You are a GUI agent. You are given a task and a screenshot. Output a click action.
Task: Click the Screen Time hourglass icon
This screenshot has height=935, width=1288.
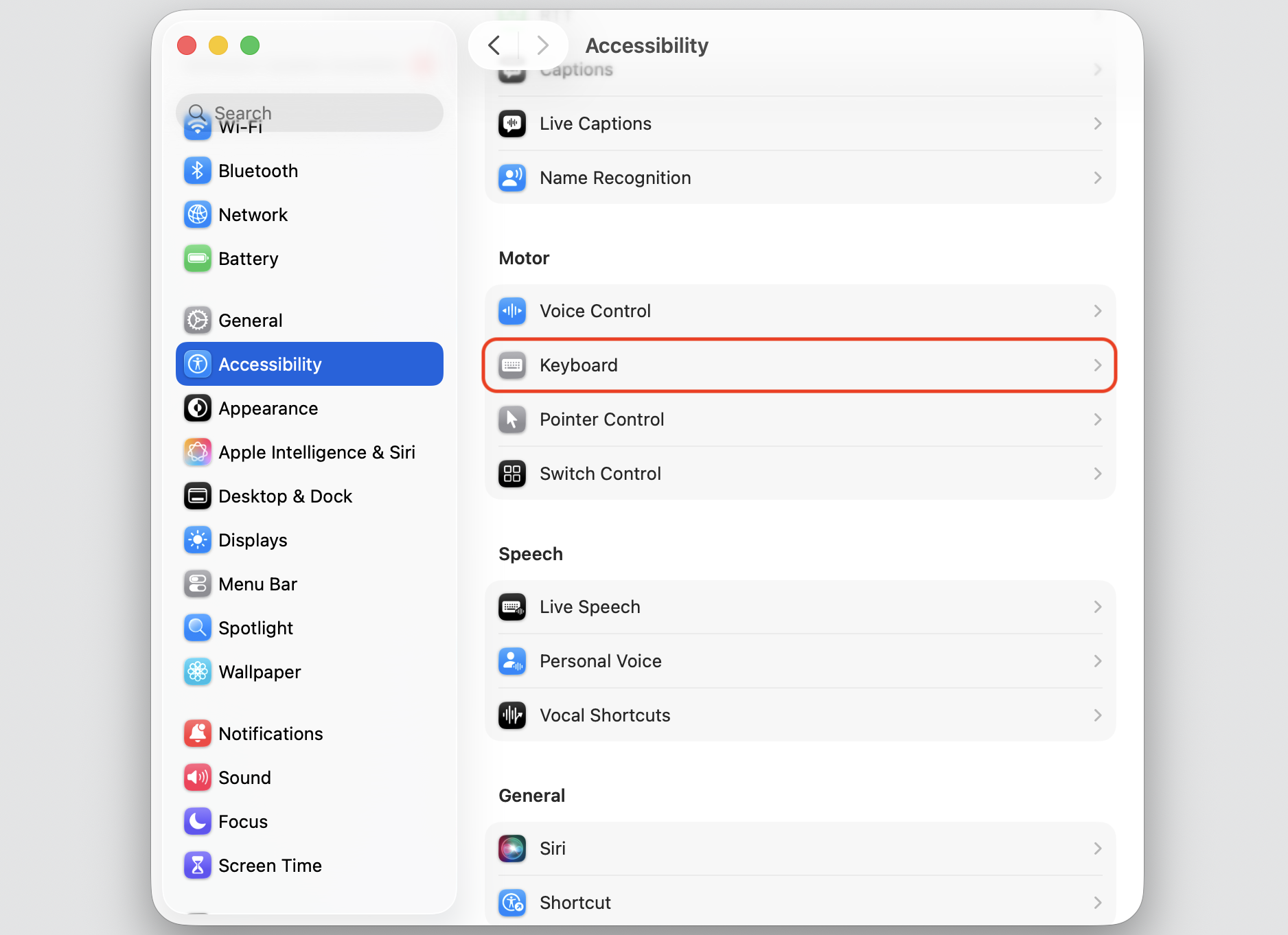click(198, 866)
